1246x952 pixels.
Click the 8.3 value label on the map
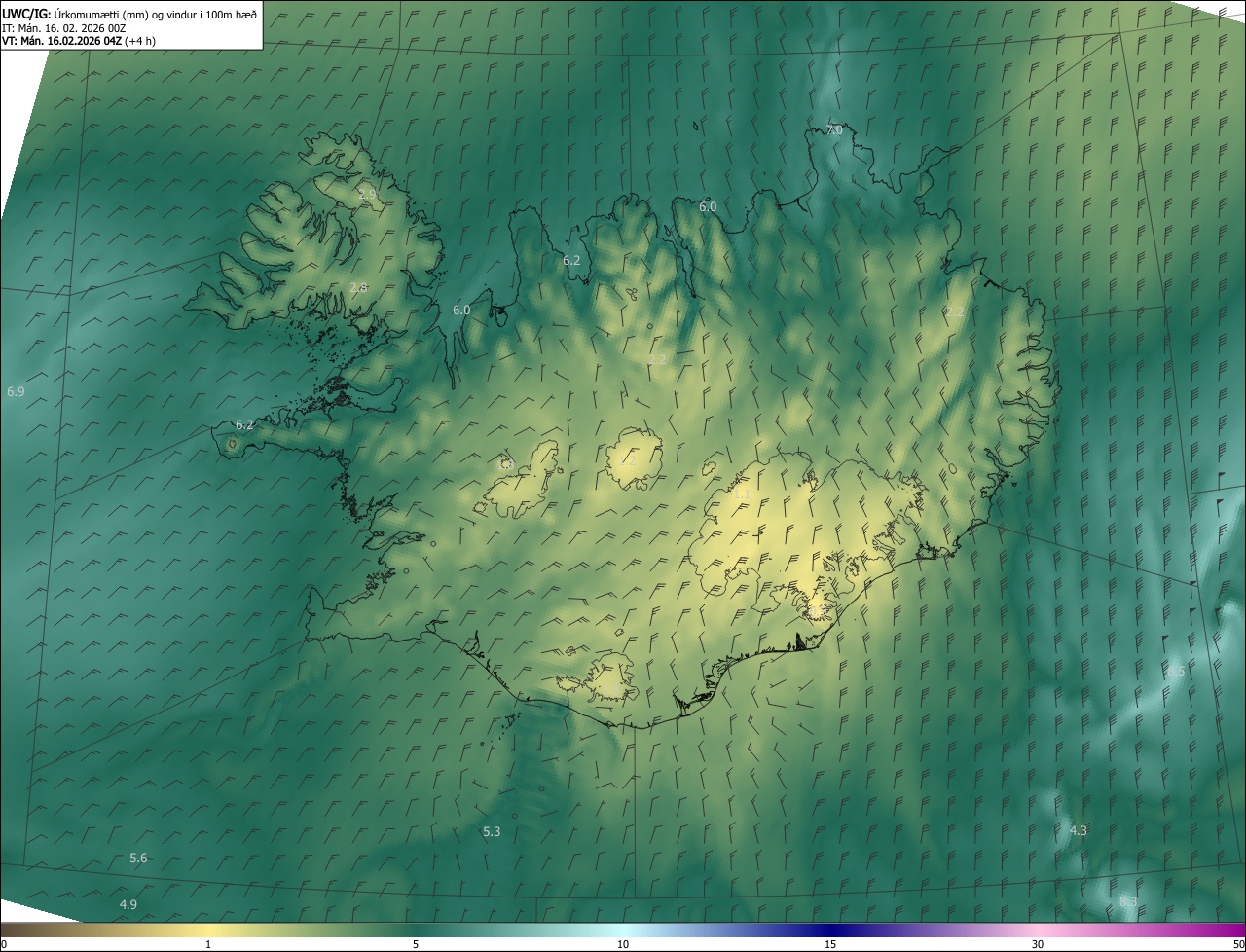(1128, 902)
